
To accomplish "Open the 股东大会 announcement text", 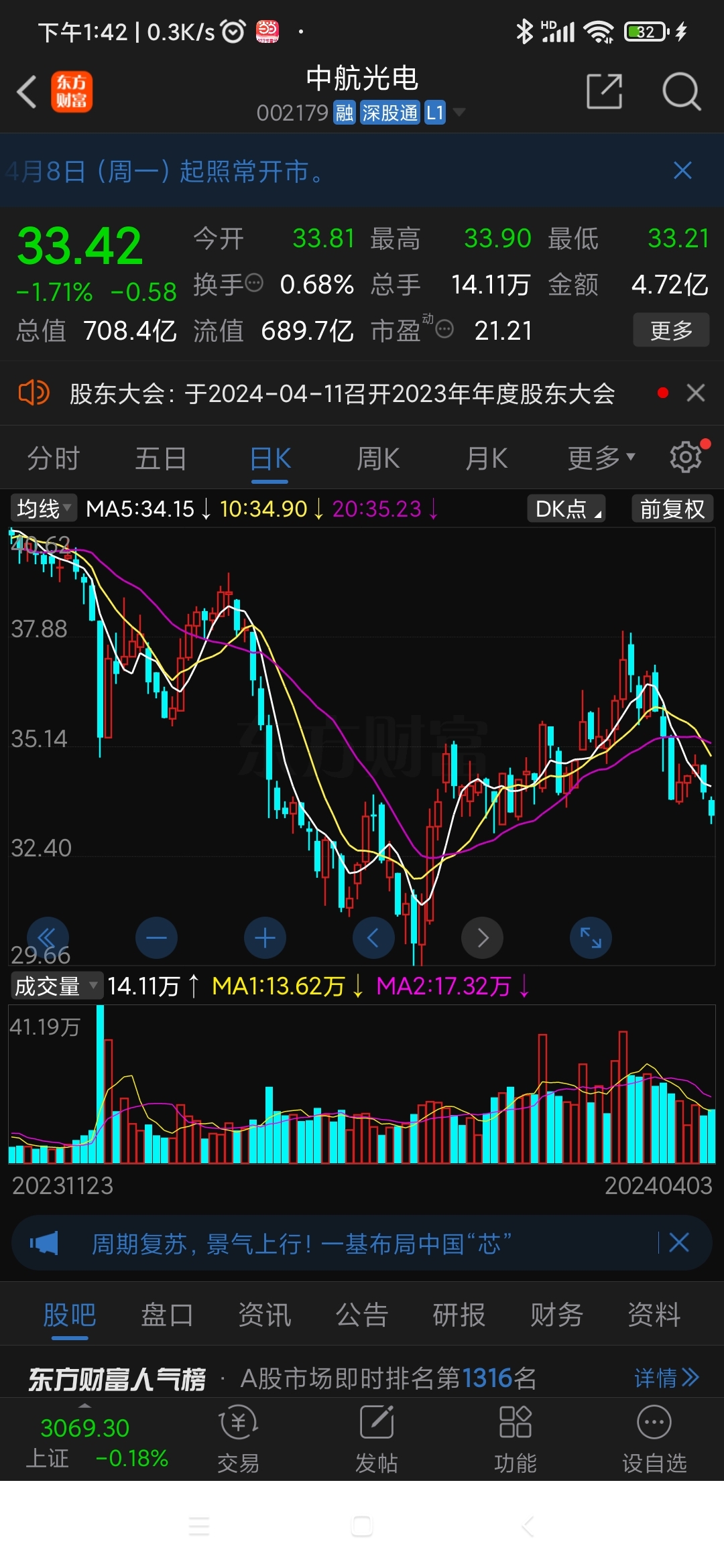I will click(x=342, y=393).
